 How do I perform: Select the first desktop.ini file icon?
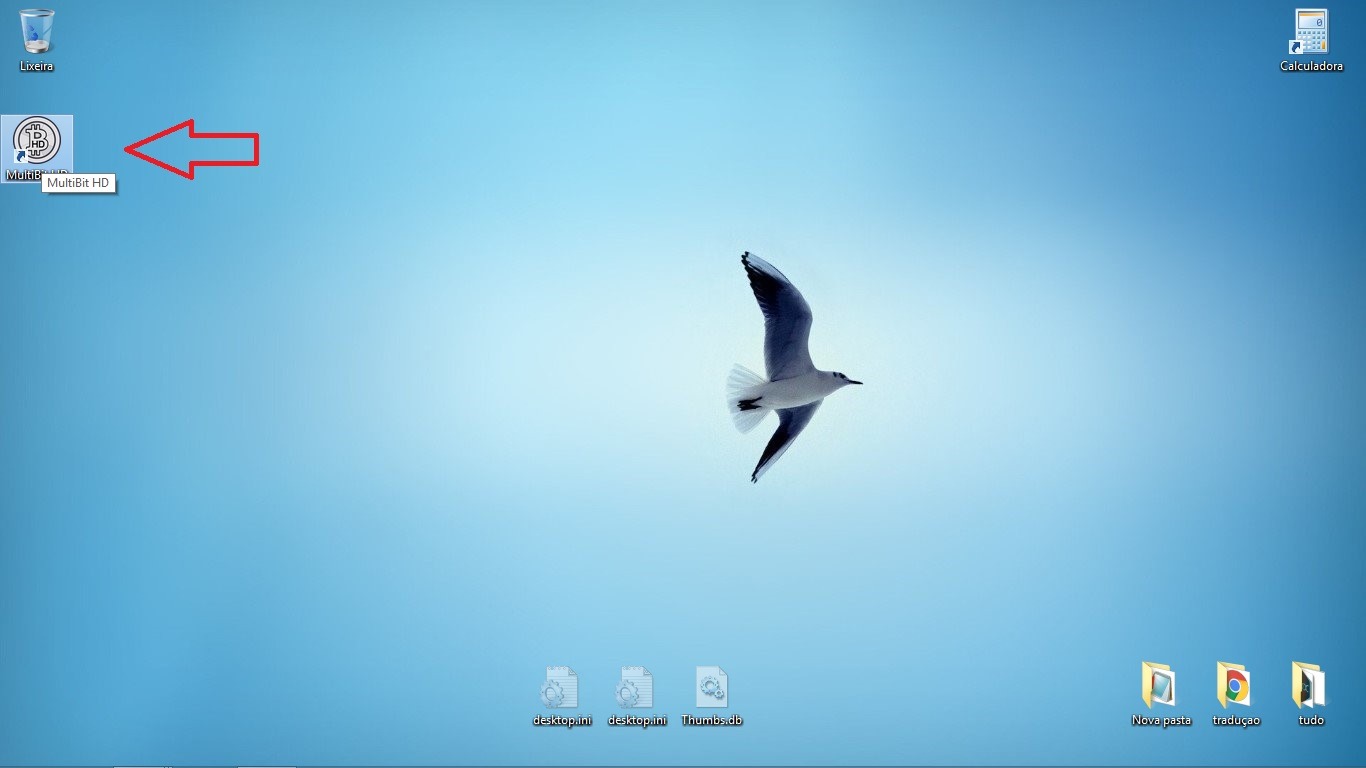point(562,688)
